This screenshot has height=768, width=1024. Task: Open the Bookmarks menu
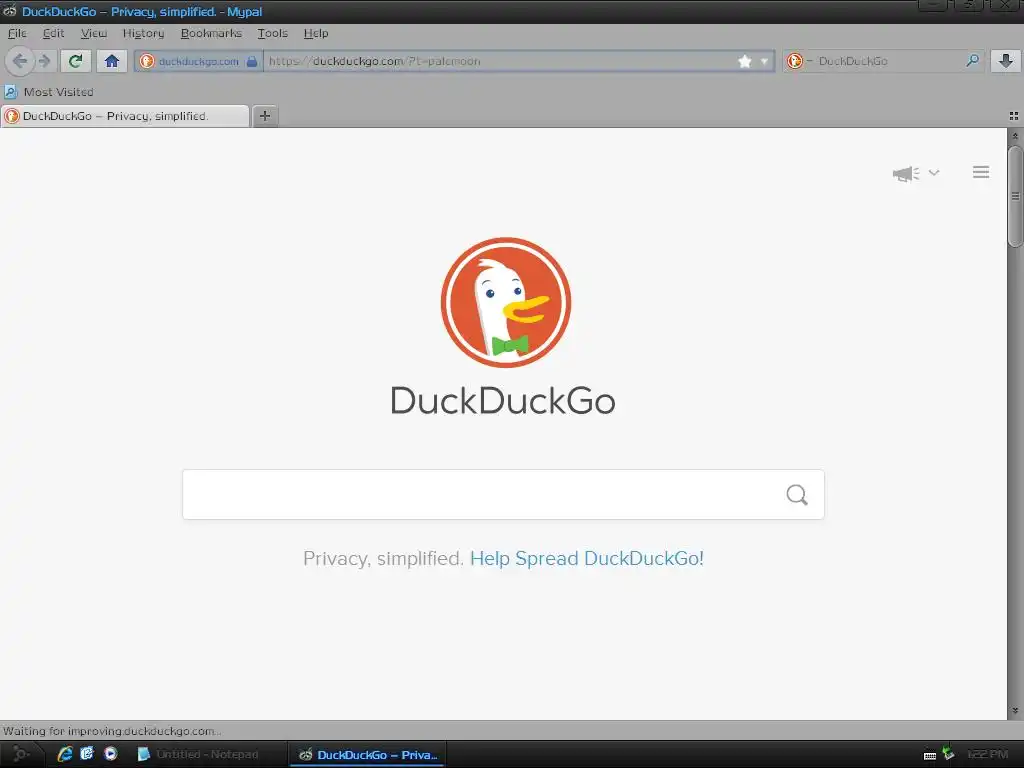coord(211,33)
